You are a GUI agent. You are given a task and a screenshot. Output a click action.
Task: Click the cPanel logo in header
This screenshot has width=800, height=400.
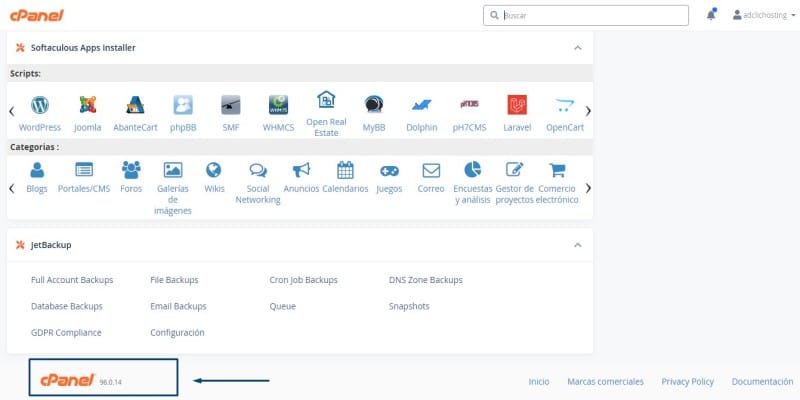coord(37,15)
